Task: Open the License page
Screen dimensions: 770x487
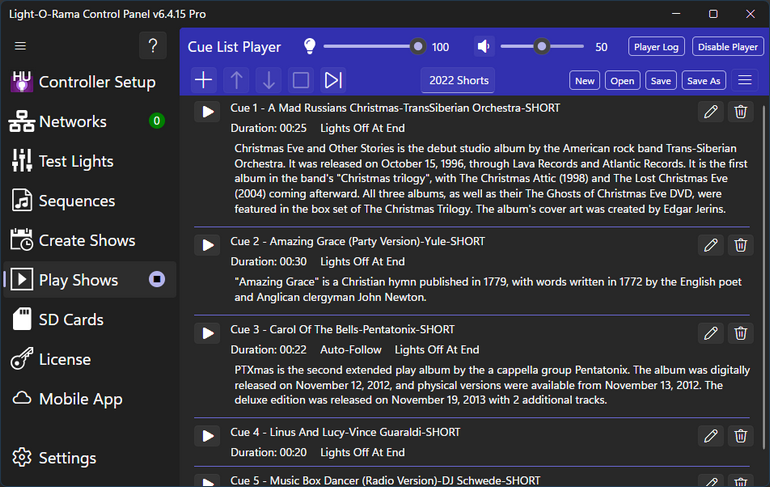Action: click(x=88, y=359)
